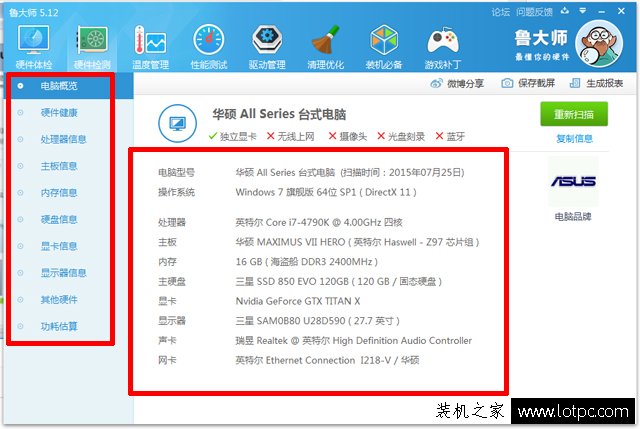The image size is (640, 429).
Task: Open 清理优化 cleanup broom icon
Action: (325, 47)
